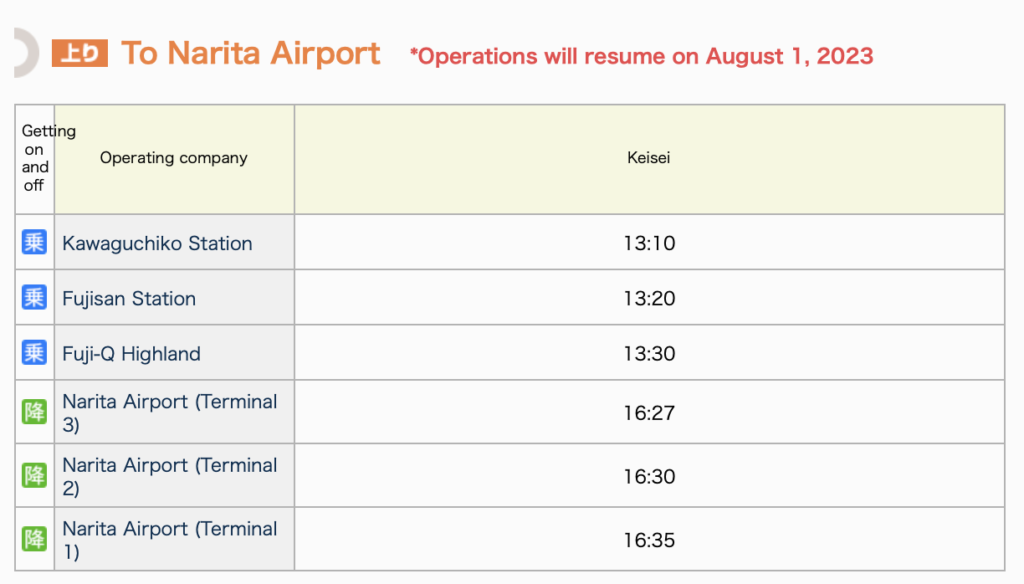1024x584 pixels.
Task: Click boarding icon beside Fujisan Station
Action: (34, 297)
